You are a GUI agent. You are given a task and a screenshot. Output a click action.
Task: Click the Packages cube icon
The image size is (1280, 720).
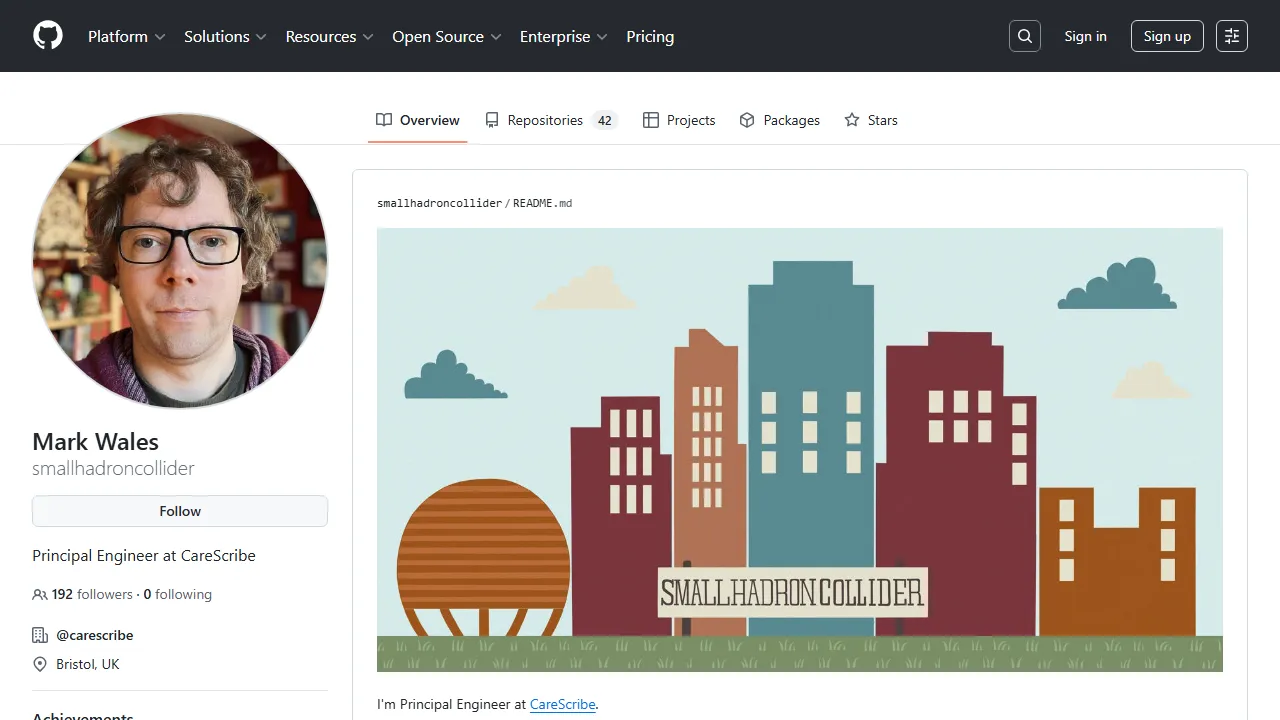747,120
